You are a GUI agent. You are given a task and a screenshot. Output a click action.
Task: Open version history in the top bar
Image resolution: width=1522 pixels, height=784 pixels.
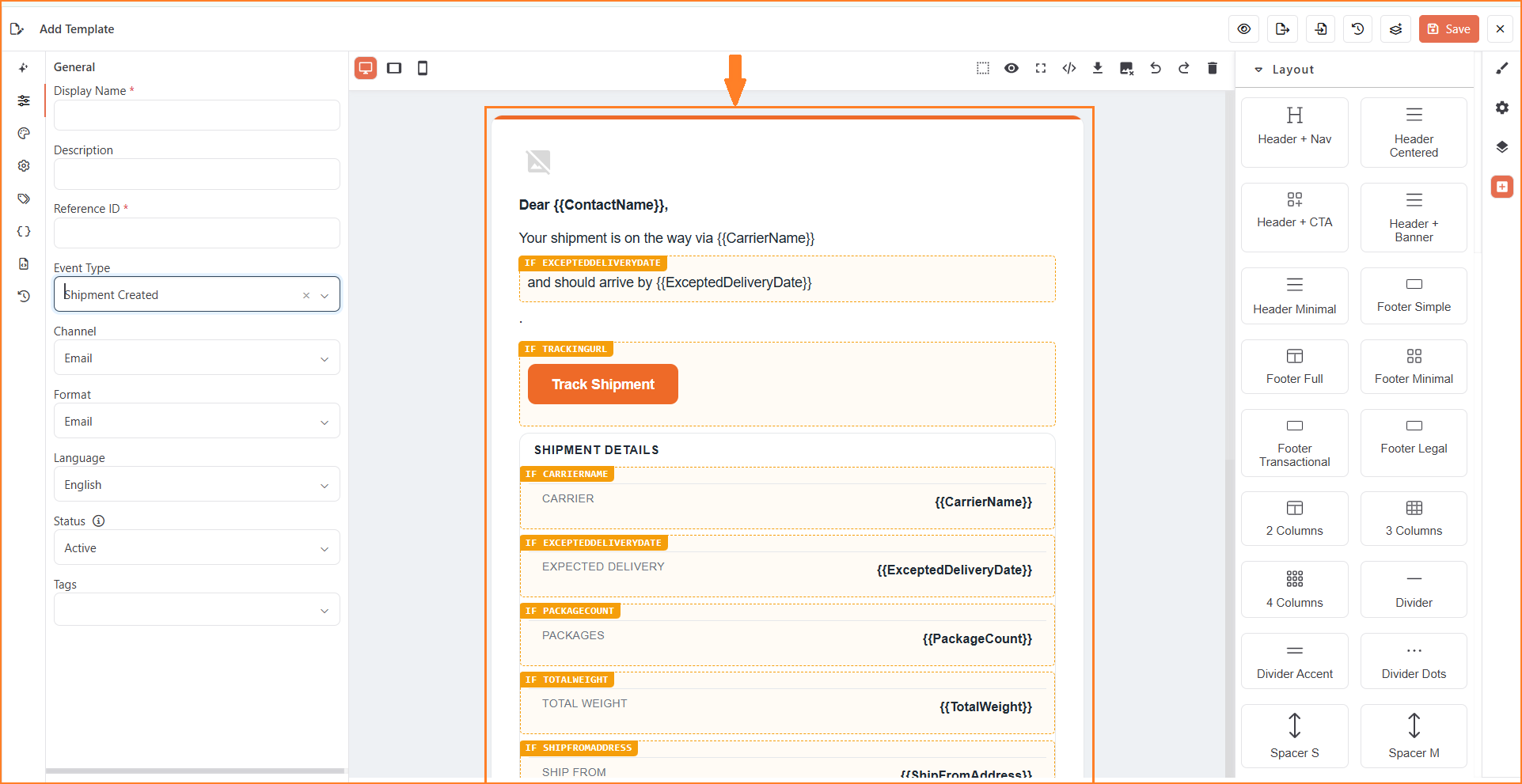(1358, 29)
